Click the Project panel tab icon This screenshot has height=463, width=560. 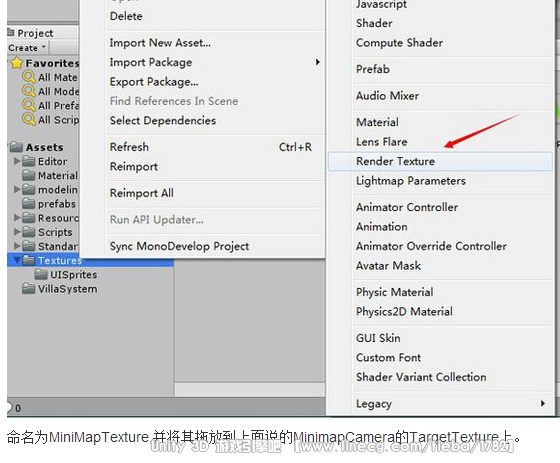(x=11, y=33)
